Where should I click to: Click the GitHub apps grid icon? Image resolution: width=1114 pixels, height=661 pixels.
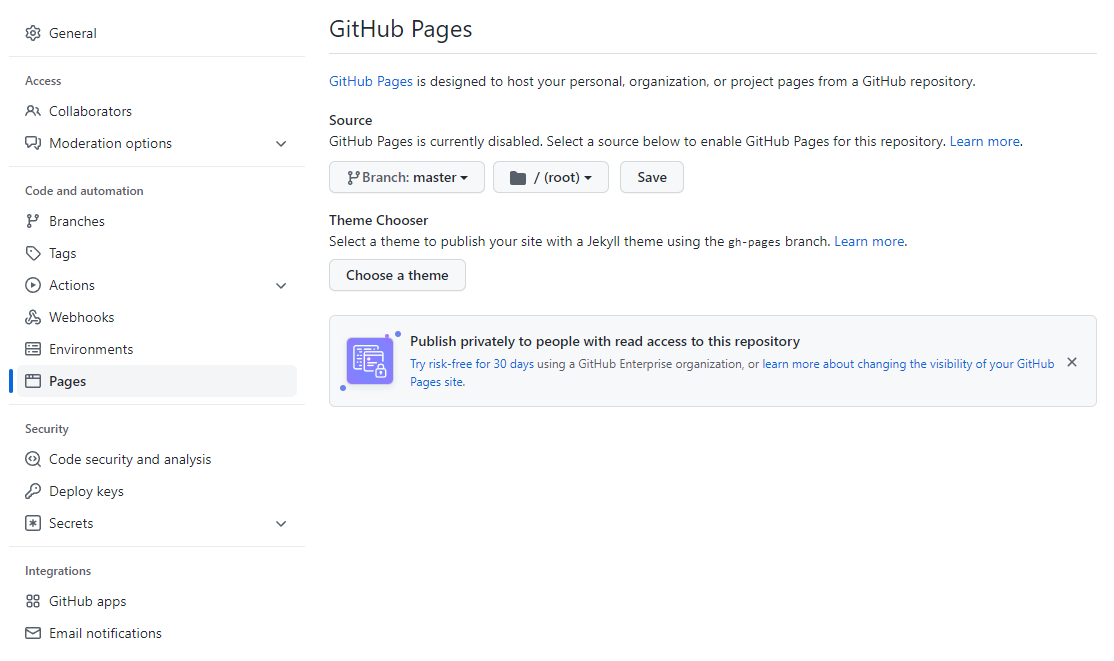33,601
